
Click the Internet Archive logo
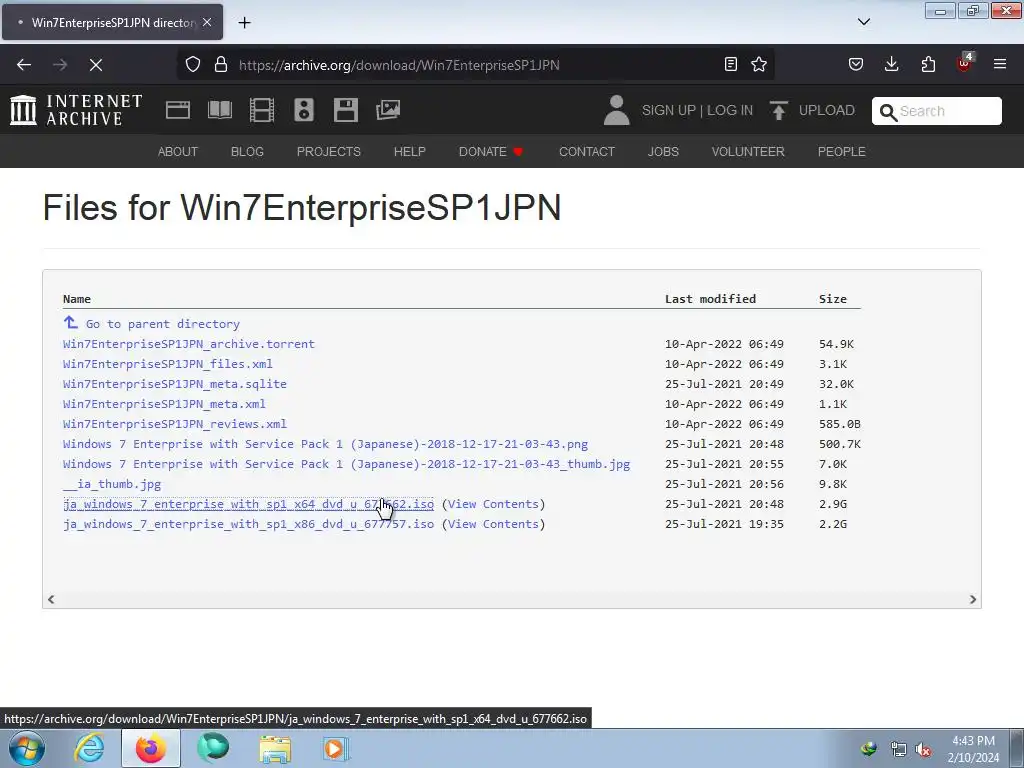click(76, 110)
